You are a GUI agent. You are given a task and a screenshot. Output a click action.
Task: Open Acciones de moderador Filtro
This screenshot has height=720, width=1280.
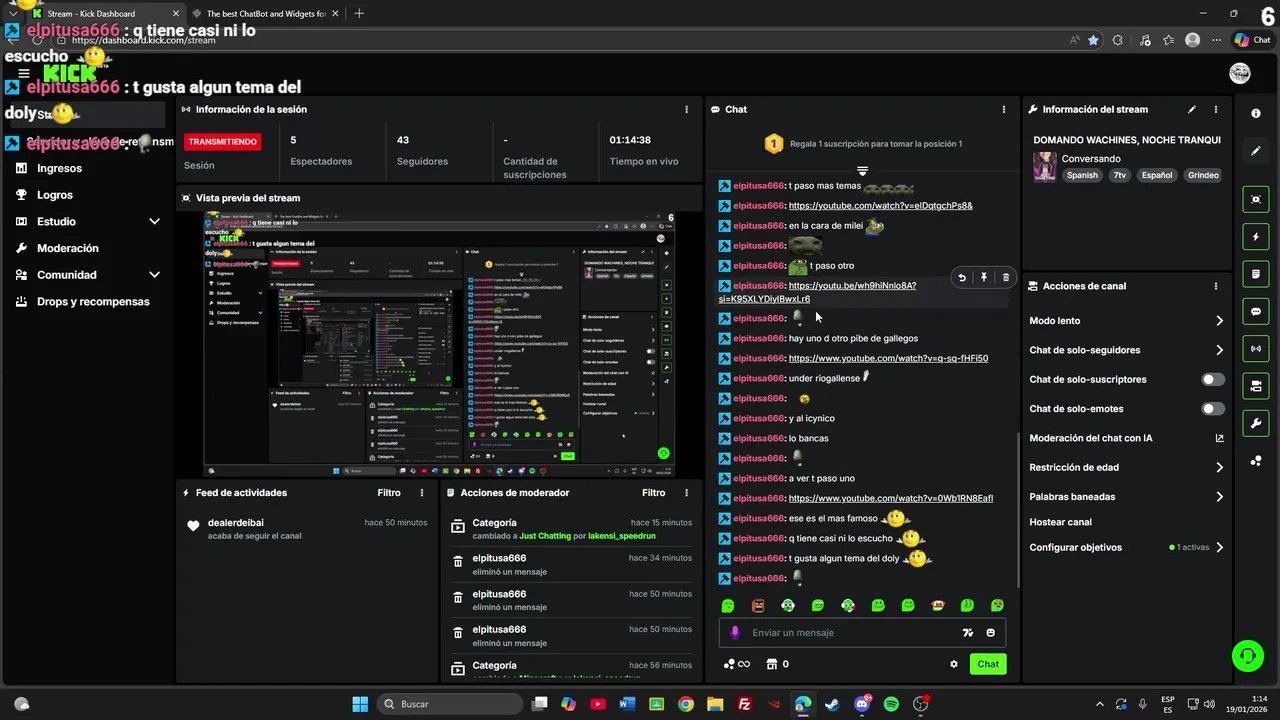pos(653,493)
